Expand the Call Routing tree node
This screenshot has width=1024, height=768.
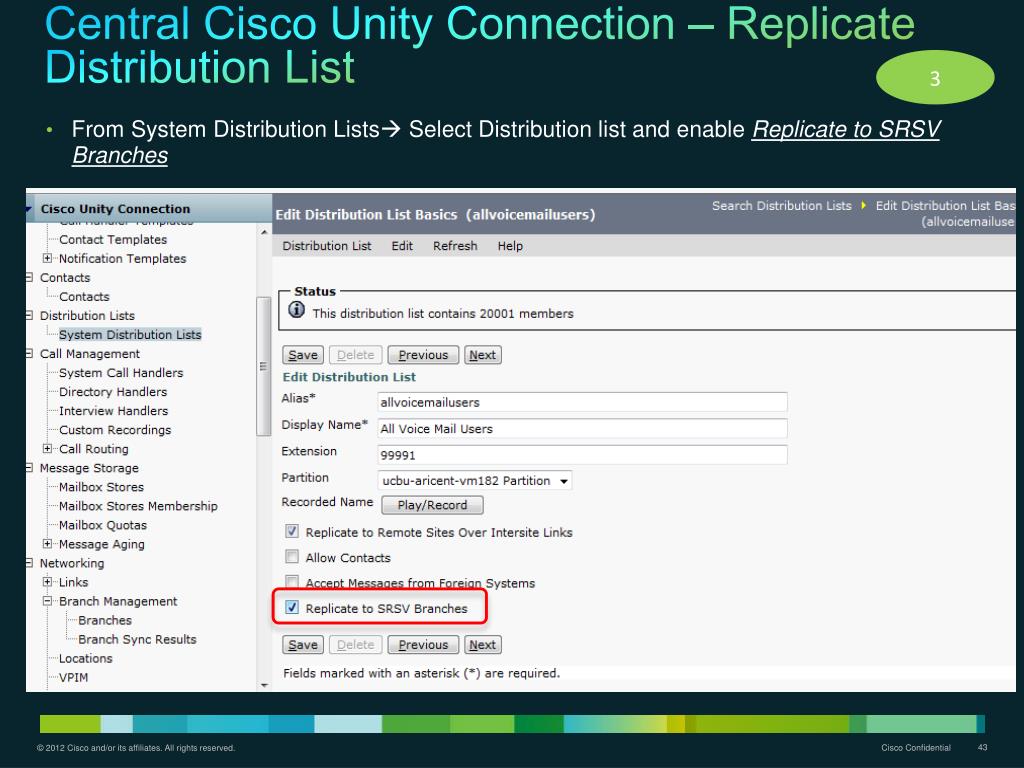coord(49,449)
